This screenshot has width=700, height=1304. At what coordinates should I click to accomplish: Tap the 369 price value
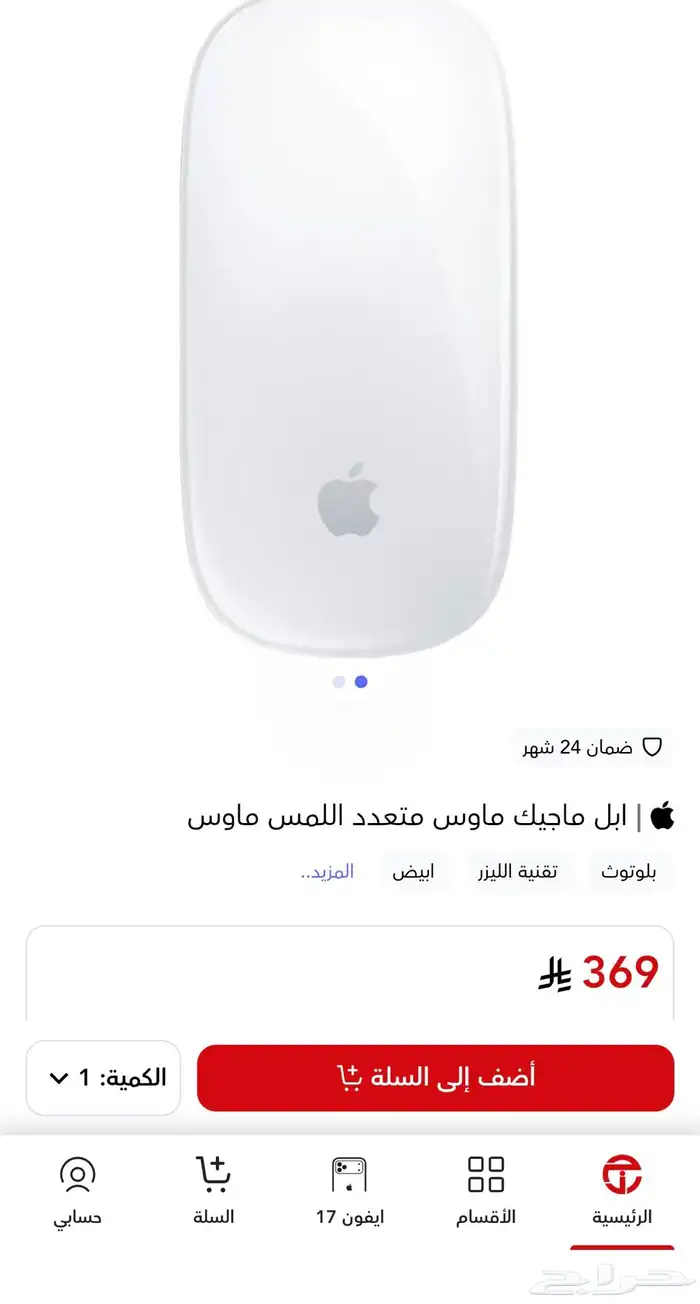click(x=620, y=972)
